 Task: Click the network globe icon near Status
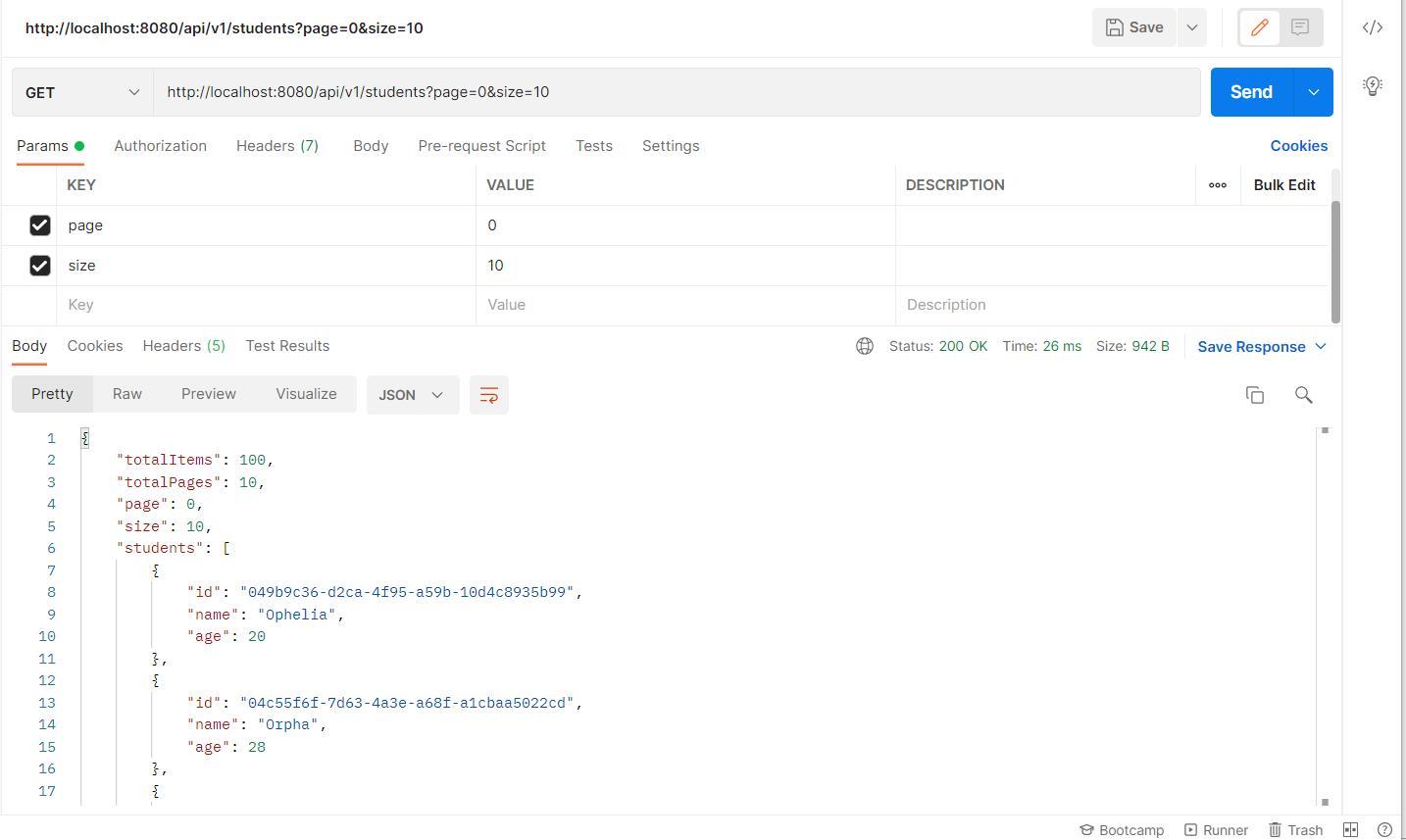coord(864,345)
